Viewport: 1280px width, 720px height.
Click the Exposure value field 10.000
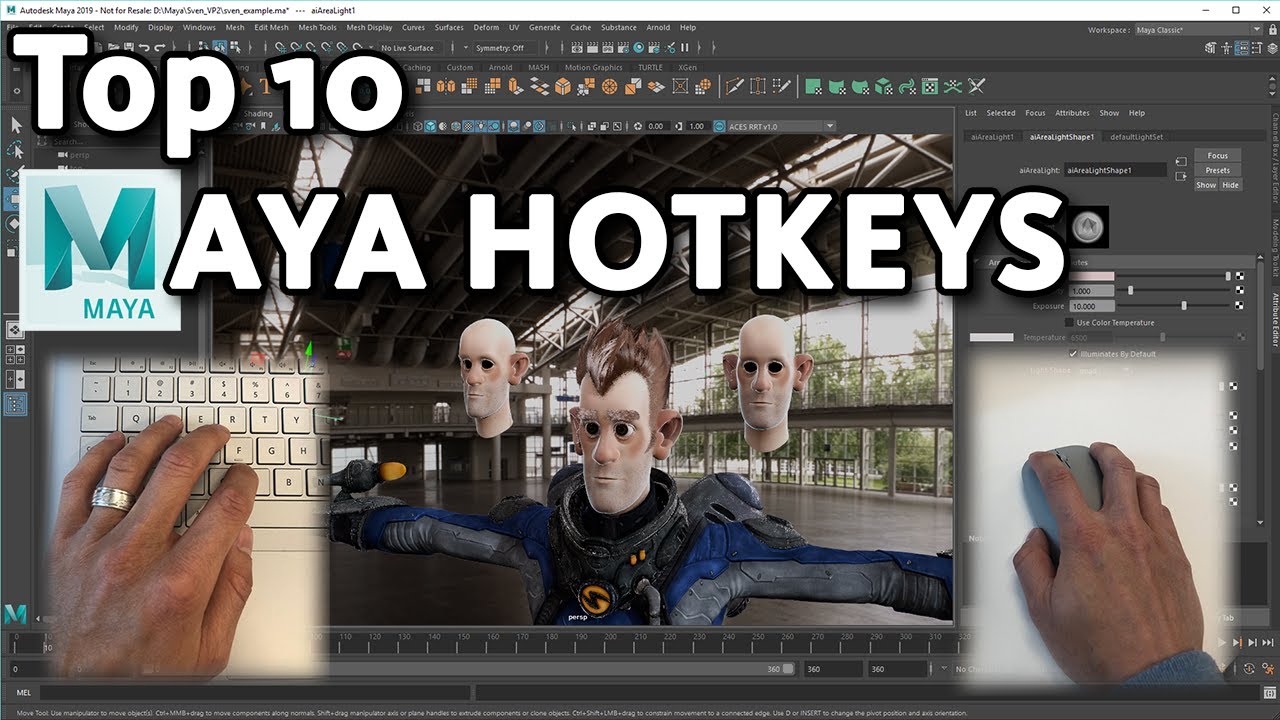(1092, 306)
